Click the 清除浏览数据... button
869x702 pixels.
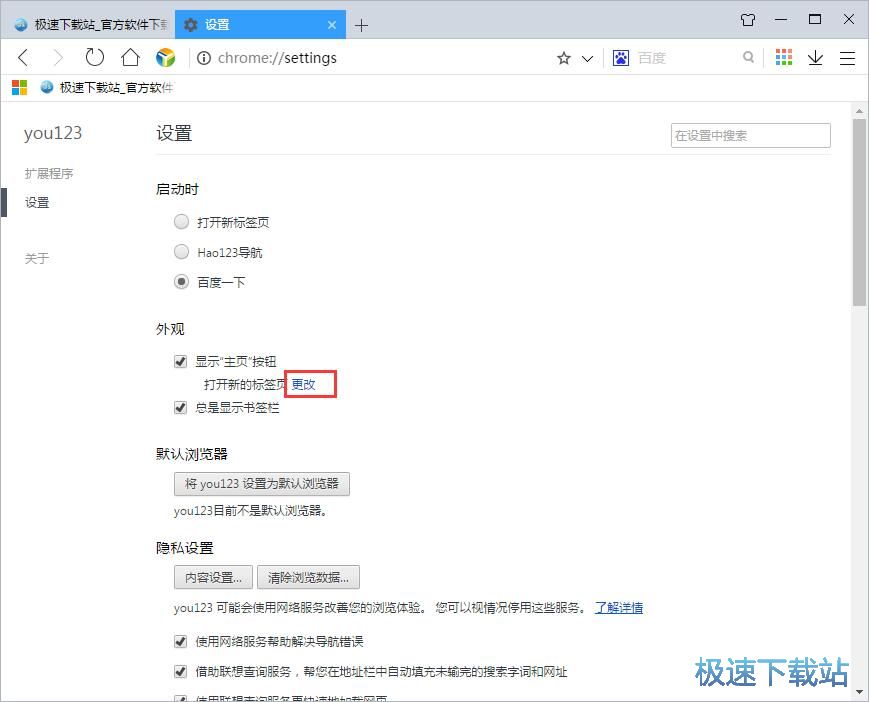pyautogui.click(x=308, y=577)
